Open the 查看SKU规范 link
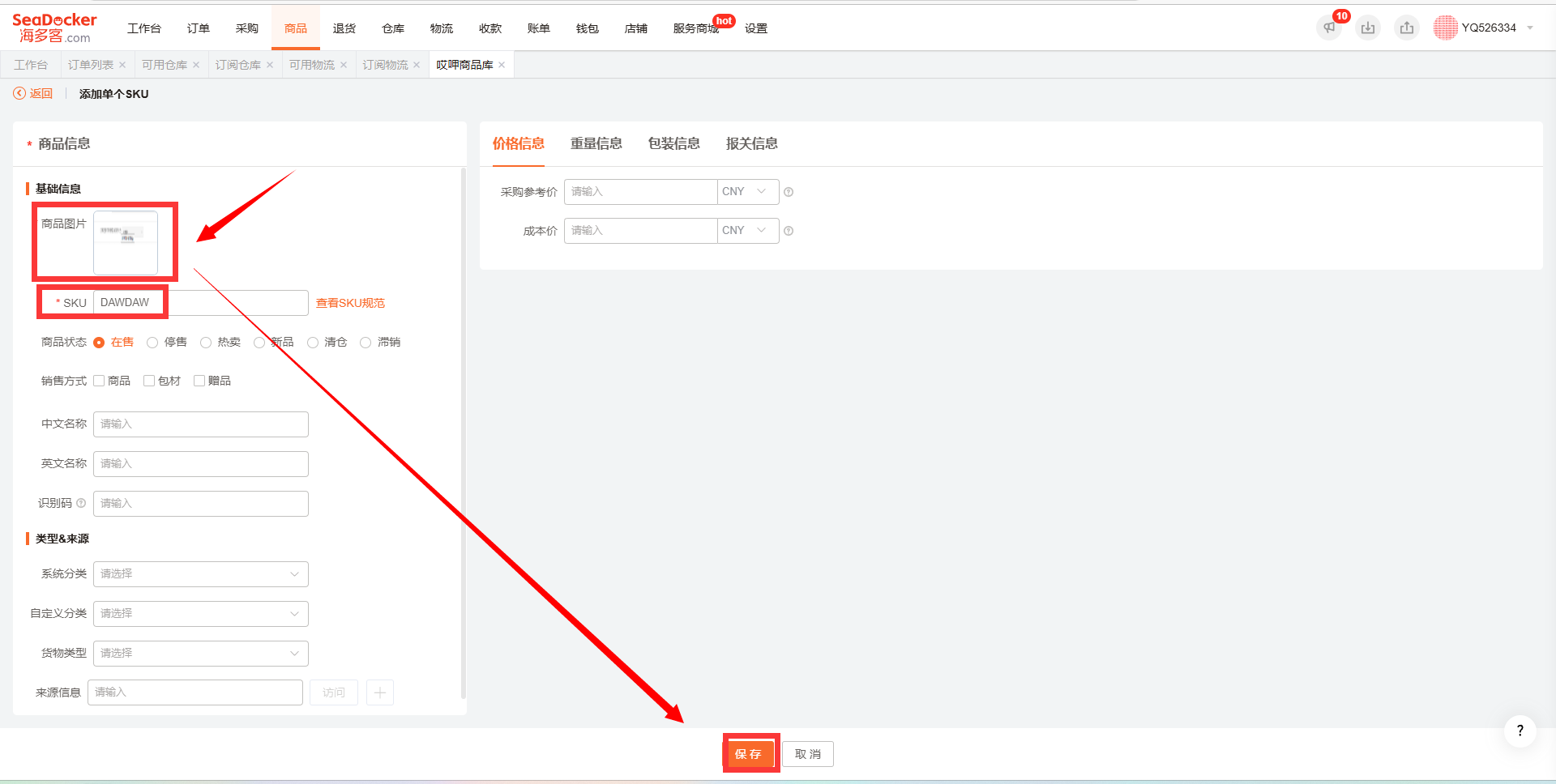Screen dimensions: 1556x784 [350, 303]
